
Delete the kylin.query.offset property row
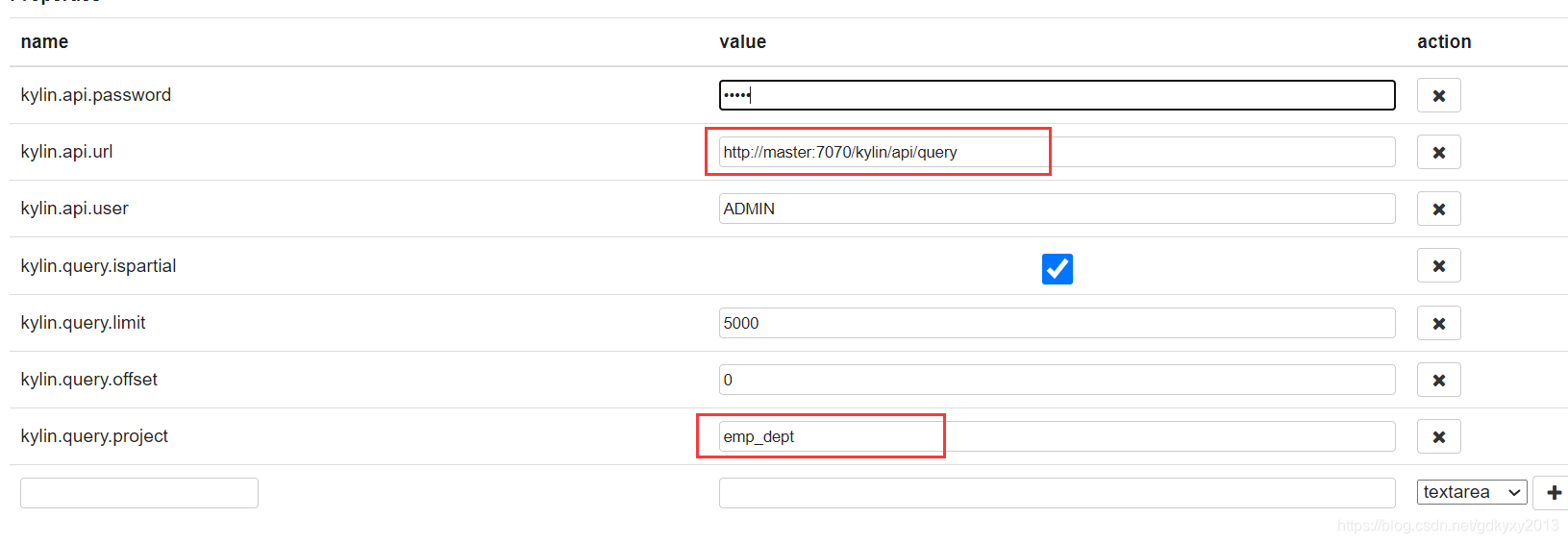coord(1438,381)
